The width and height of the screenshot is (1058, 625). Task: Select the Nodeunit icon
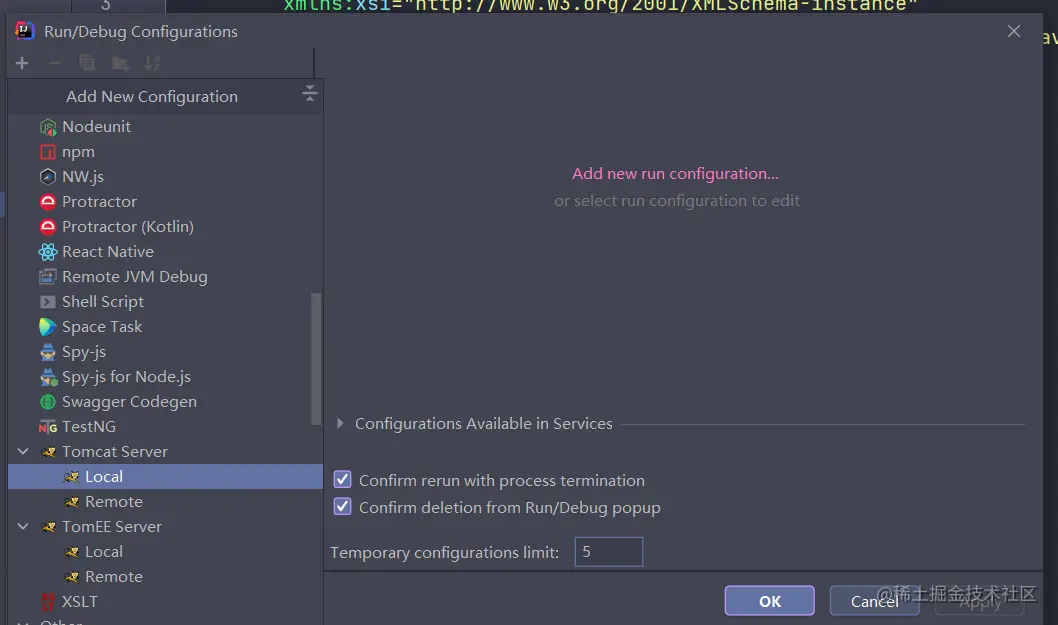click(x=48, y=127)
